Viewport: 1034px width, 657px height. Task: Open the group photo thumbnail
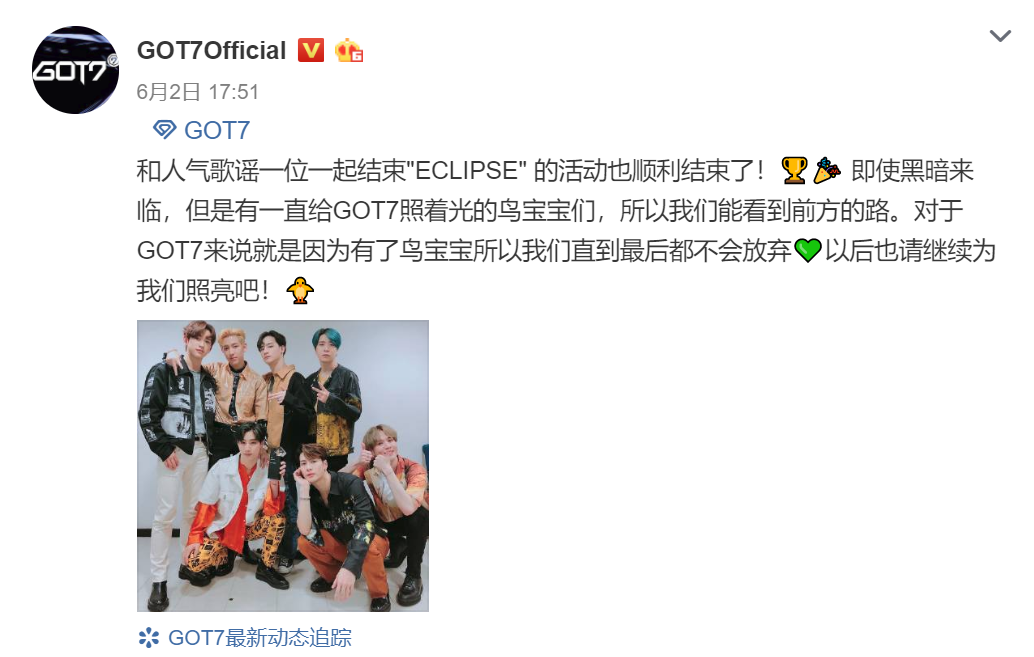(x=283, y=466)
